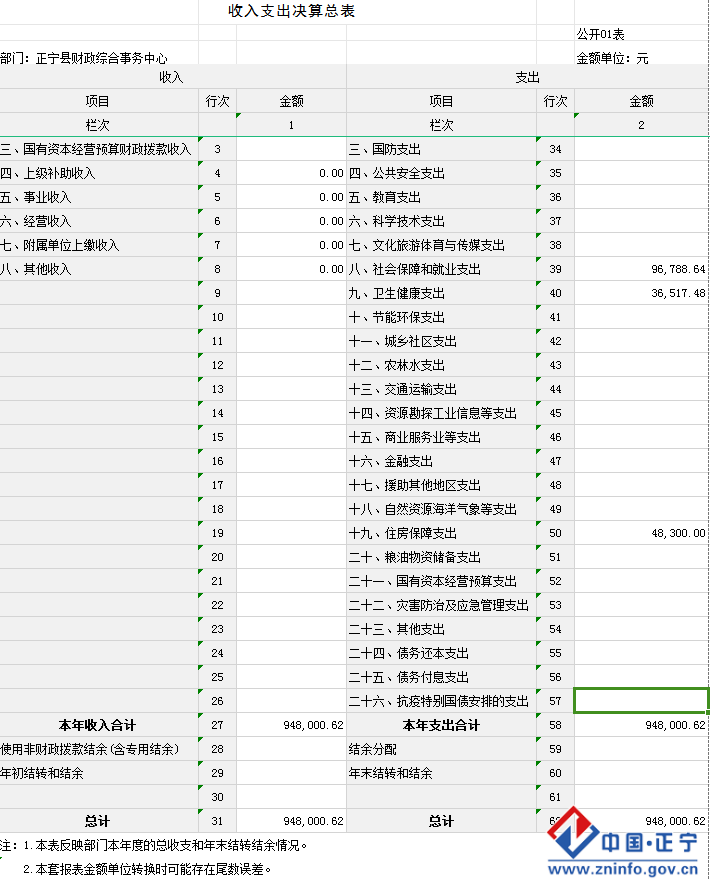Select the 收入 header cell

(x=171, y=77)
